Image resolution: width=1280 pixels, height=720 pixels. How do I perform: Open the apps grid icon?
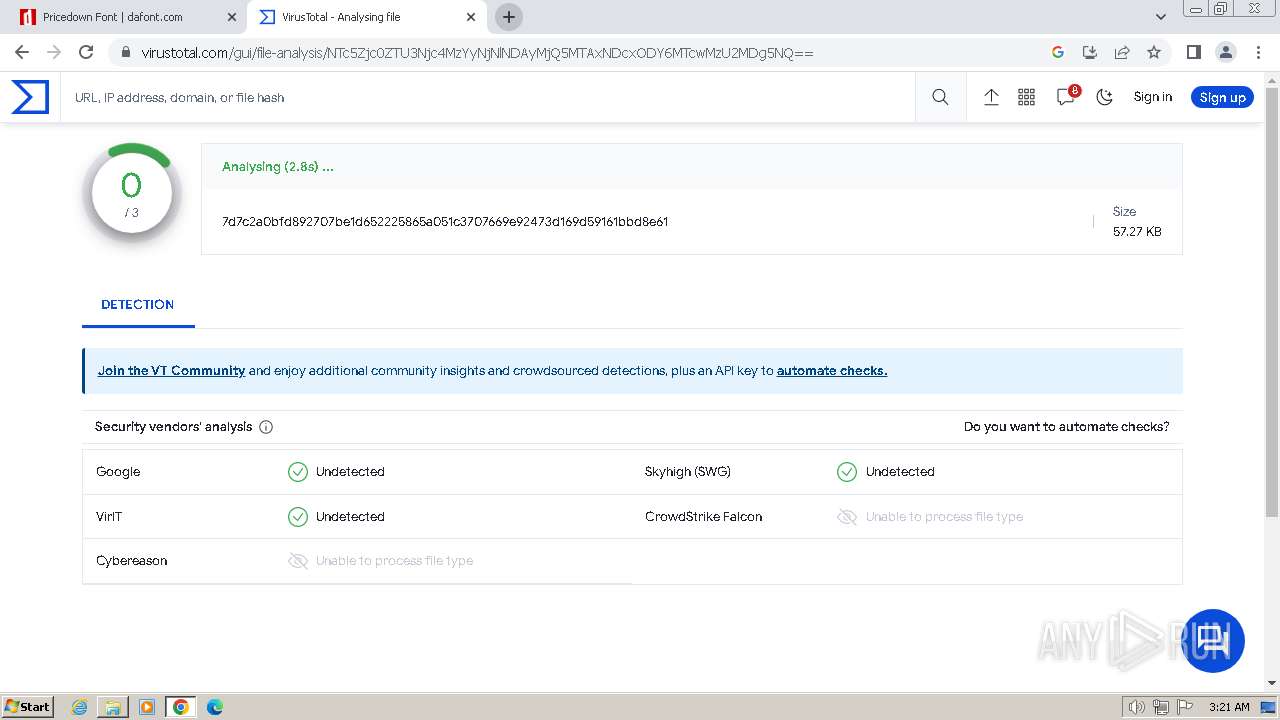coord(1026,97)
